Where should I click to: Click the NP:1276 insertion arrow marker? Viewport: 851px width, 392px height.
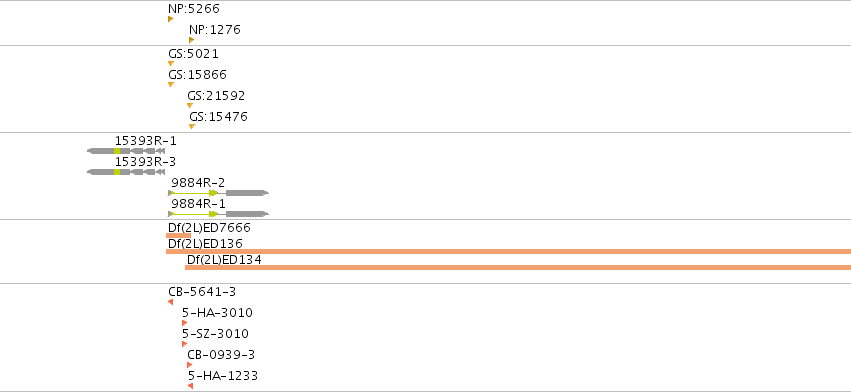[191, 40]
